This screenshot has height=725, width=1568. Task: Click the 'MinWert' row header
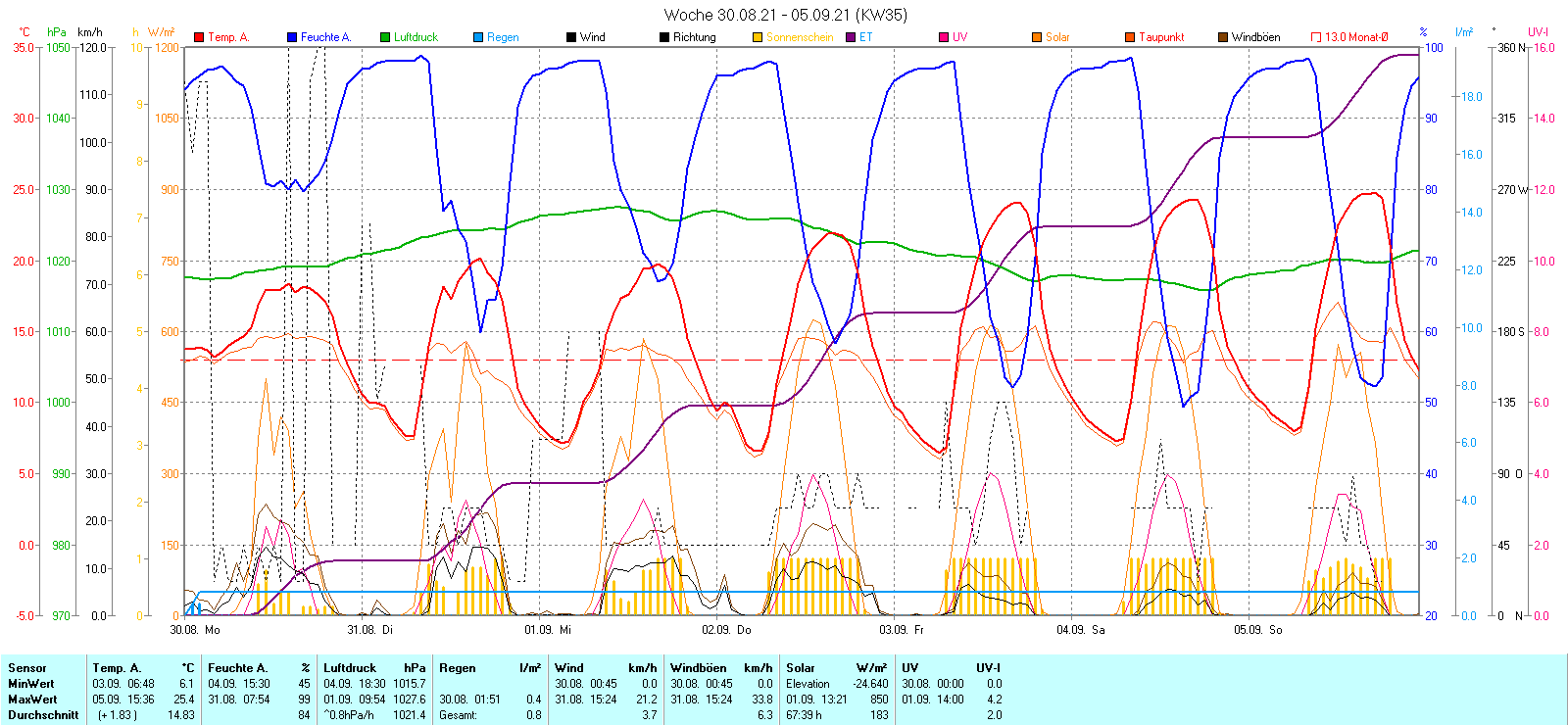tap(31, 684)
